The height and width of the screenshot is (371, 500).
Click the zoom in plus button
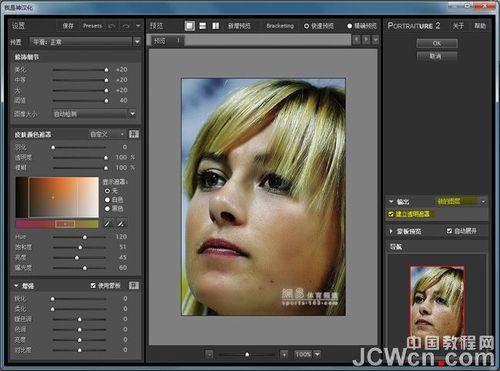tap(284, 354)
